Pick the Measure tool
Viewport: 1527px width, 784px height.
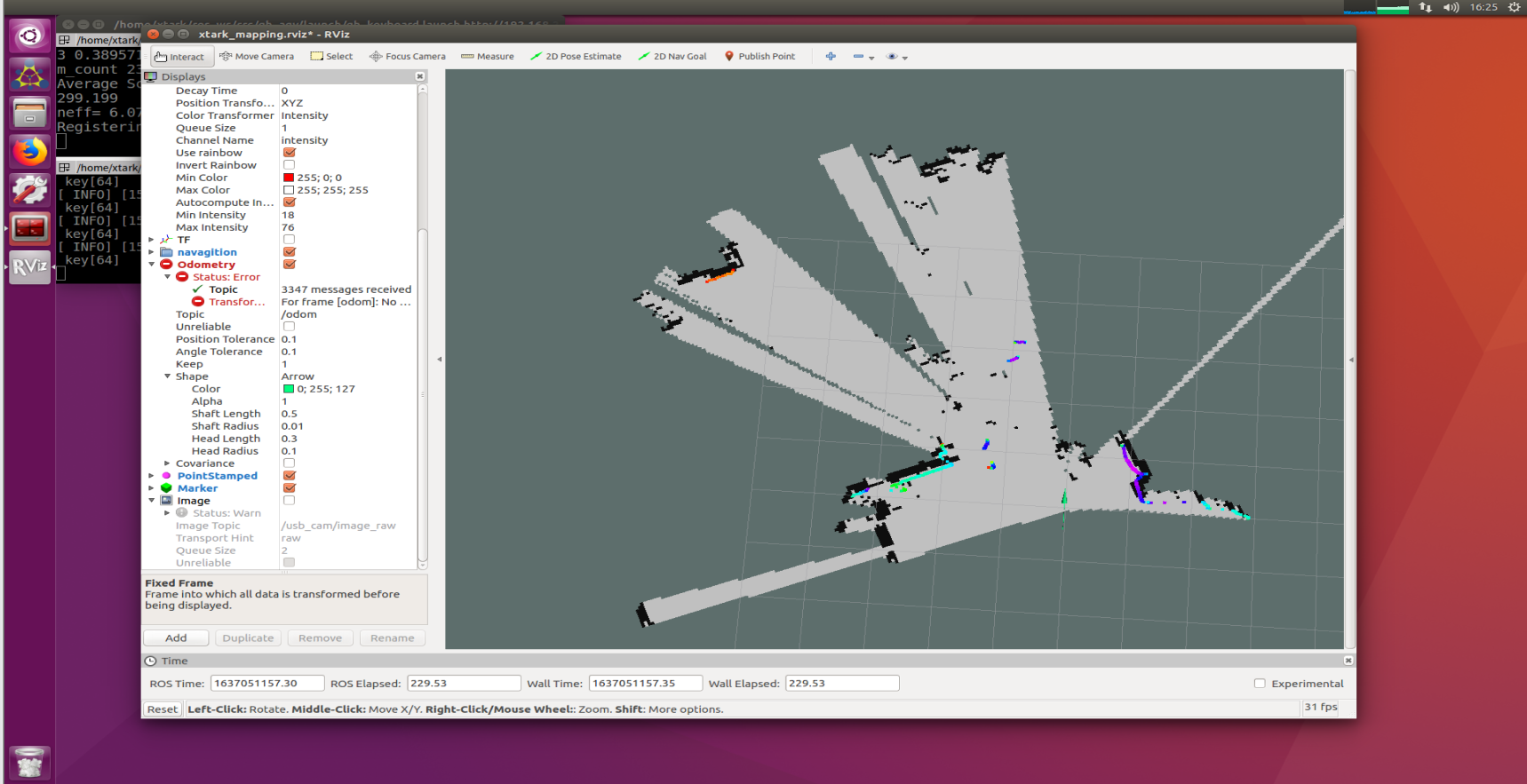coord(488,56)
